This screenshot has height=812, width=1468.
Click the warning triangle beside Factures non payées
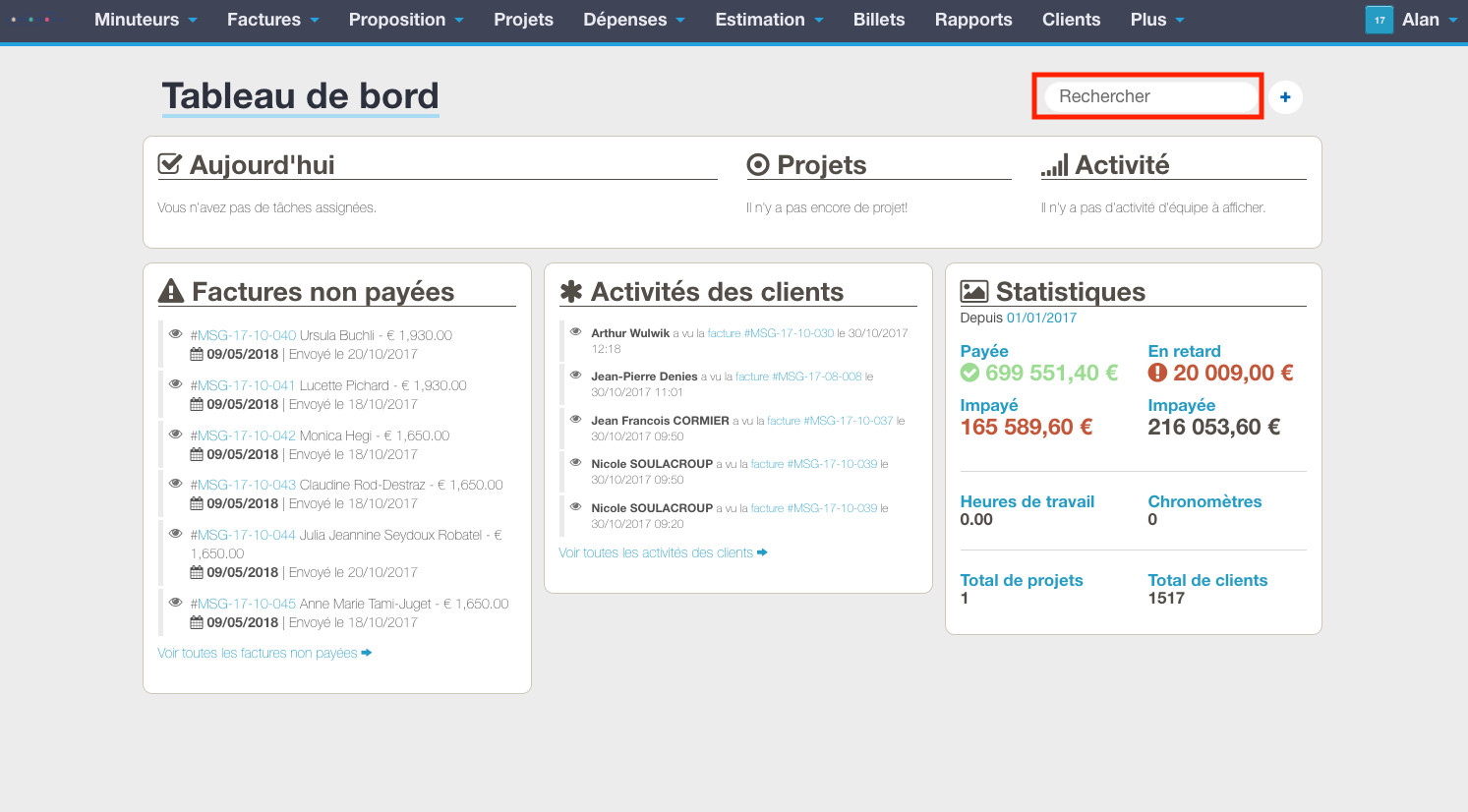(171, 291)
